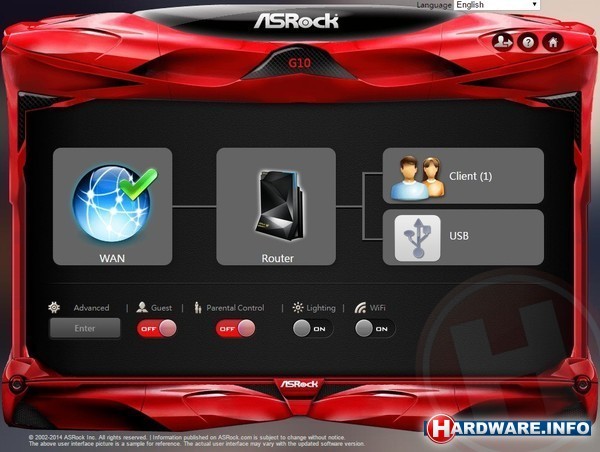Click the Lighting label
Screen dimensions: 600x452
coord(321,308)
